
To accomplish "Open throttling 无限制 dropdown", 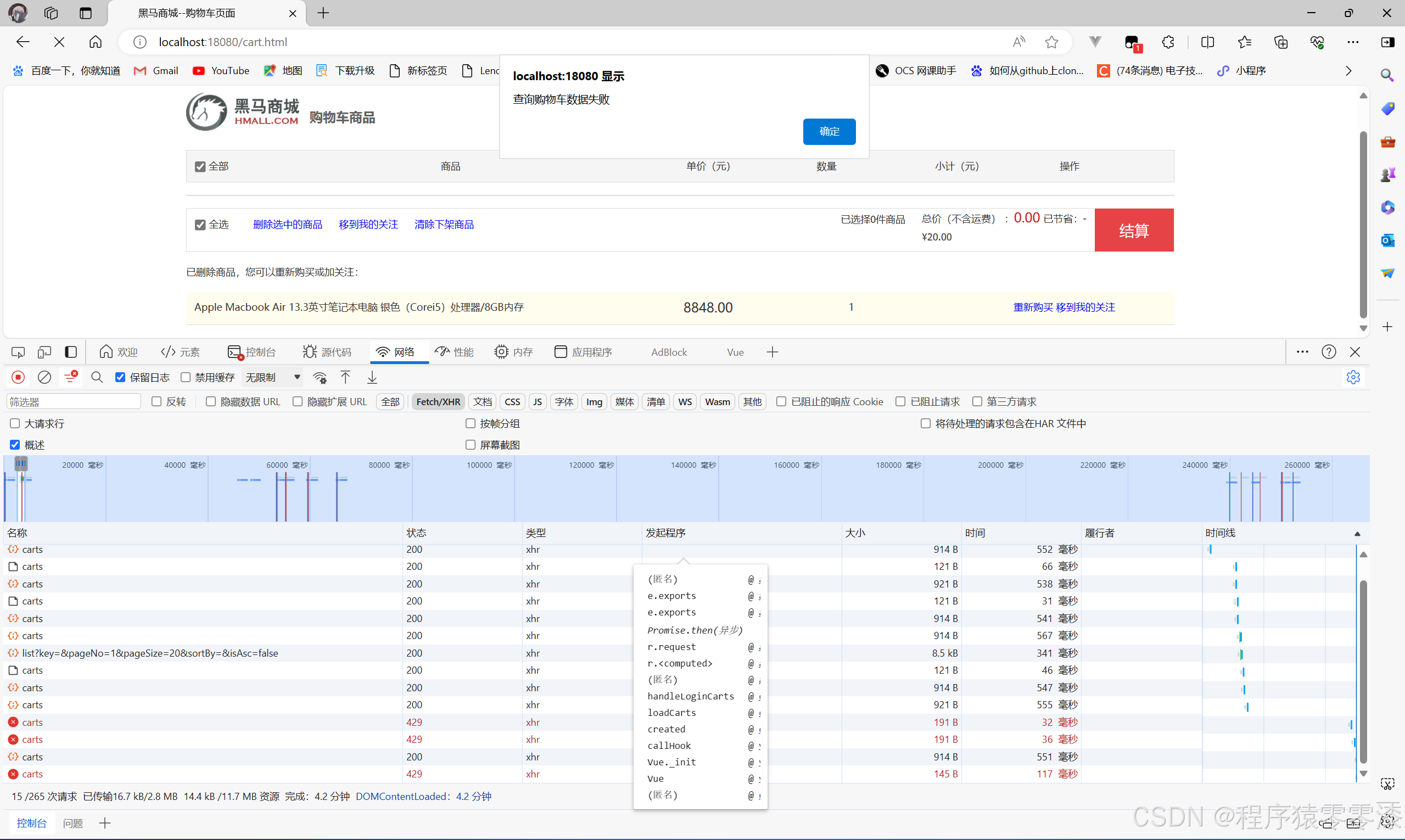I will (x=272, y=378).
